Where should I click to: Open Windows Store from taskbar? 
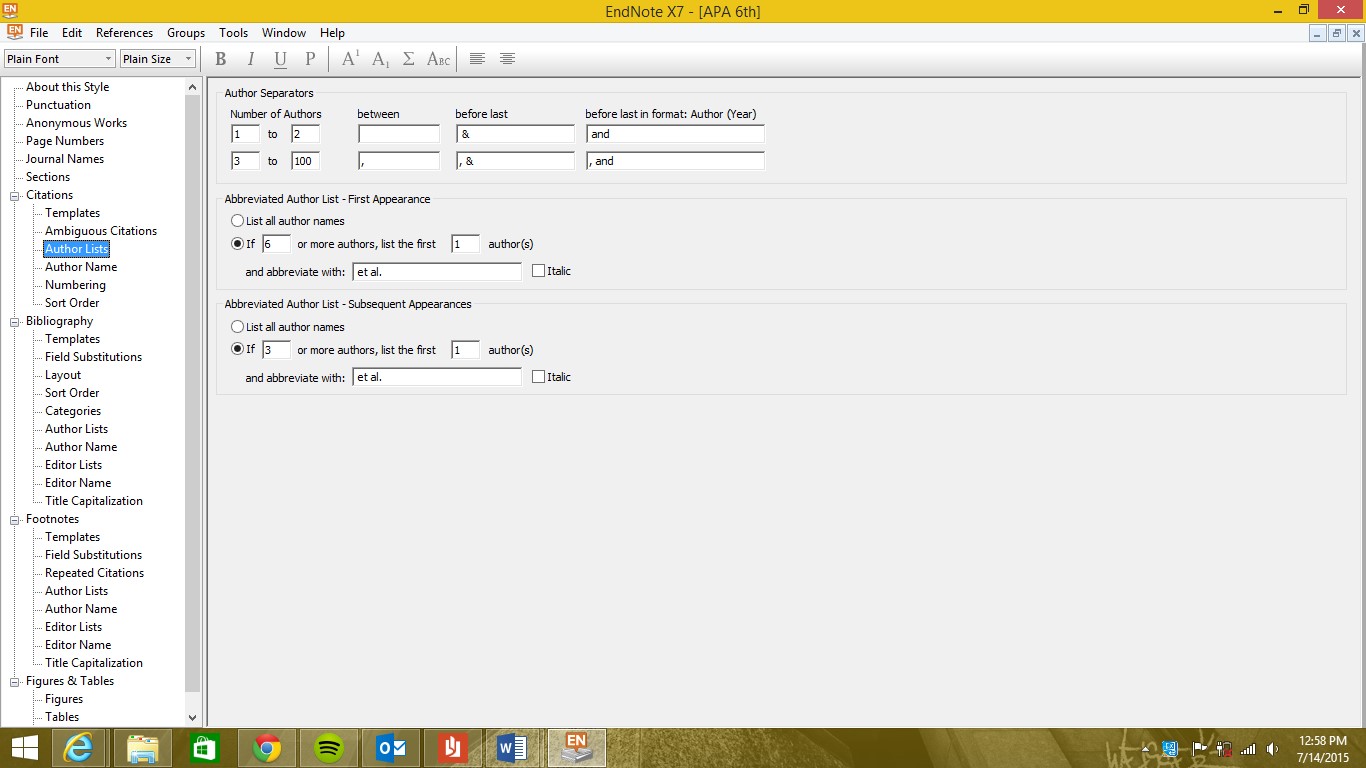(x=205, y=748)
